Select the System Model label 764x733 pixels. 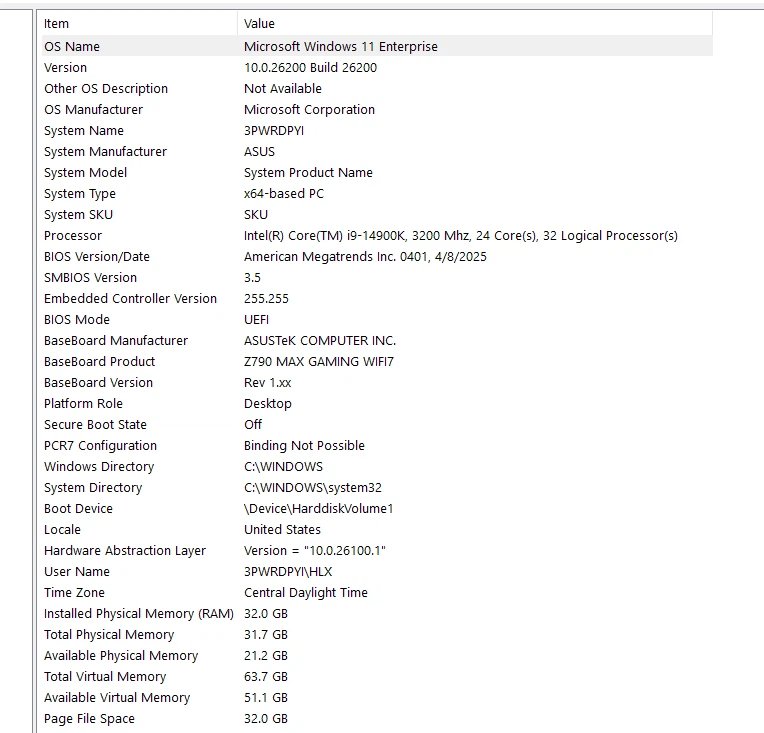click(85, 172)
